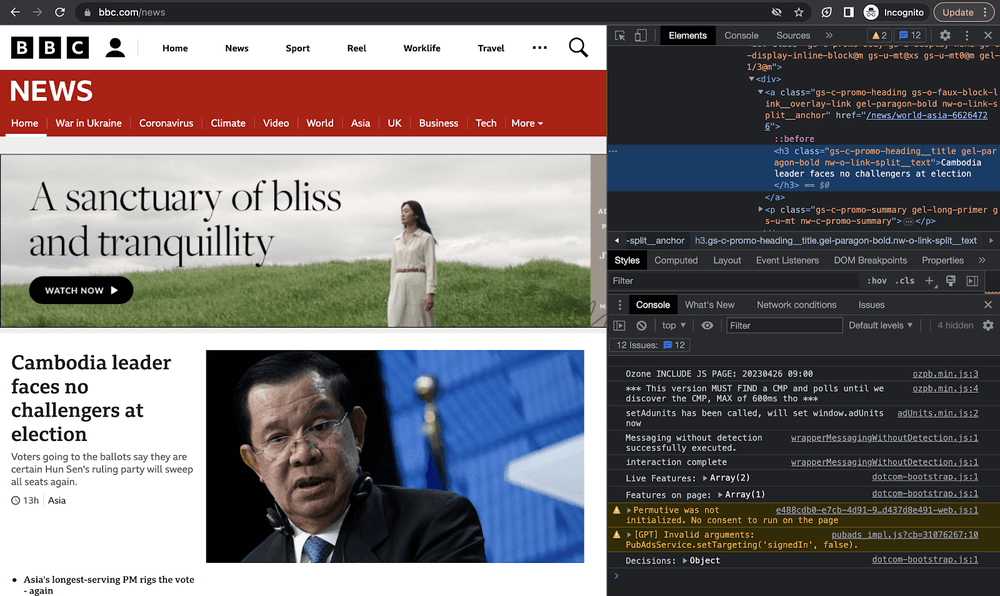Open the What's New drawer tab
The height and width of the screenshot is (596, 1000).
[x=710, y=305]
